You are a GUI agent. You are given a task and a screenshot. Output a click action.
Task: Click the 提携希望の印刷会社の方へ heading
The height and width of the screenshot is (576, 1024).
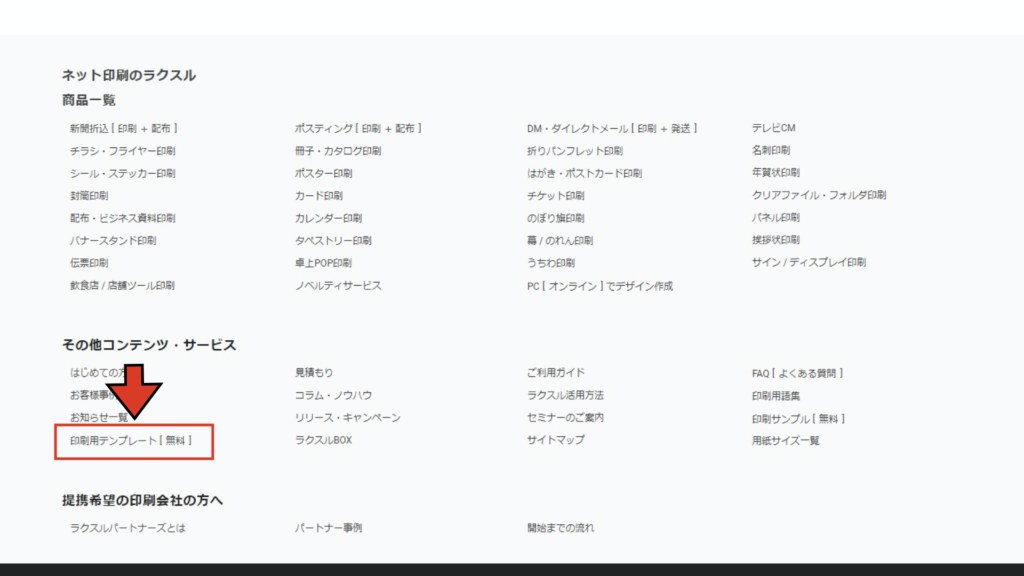coord(142,500)
